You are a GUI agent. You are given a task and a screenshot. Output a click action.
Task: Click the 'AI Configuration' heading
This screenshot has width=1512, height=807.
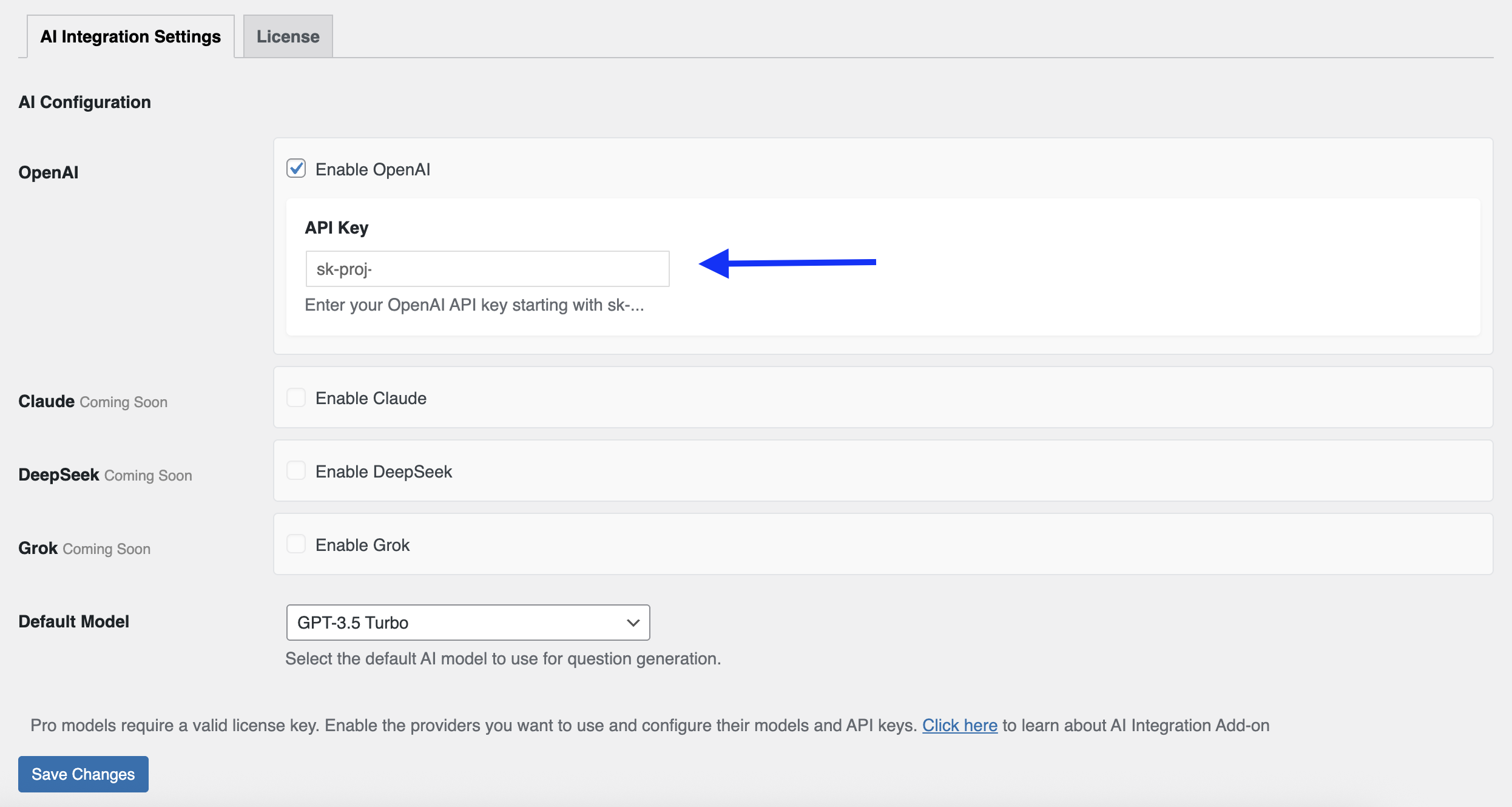pyautogui.click(x=84, y=102)
